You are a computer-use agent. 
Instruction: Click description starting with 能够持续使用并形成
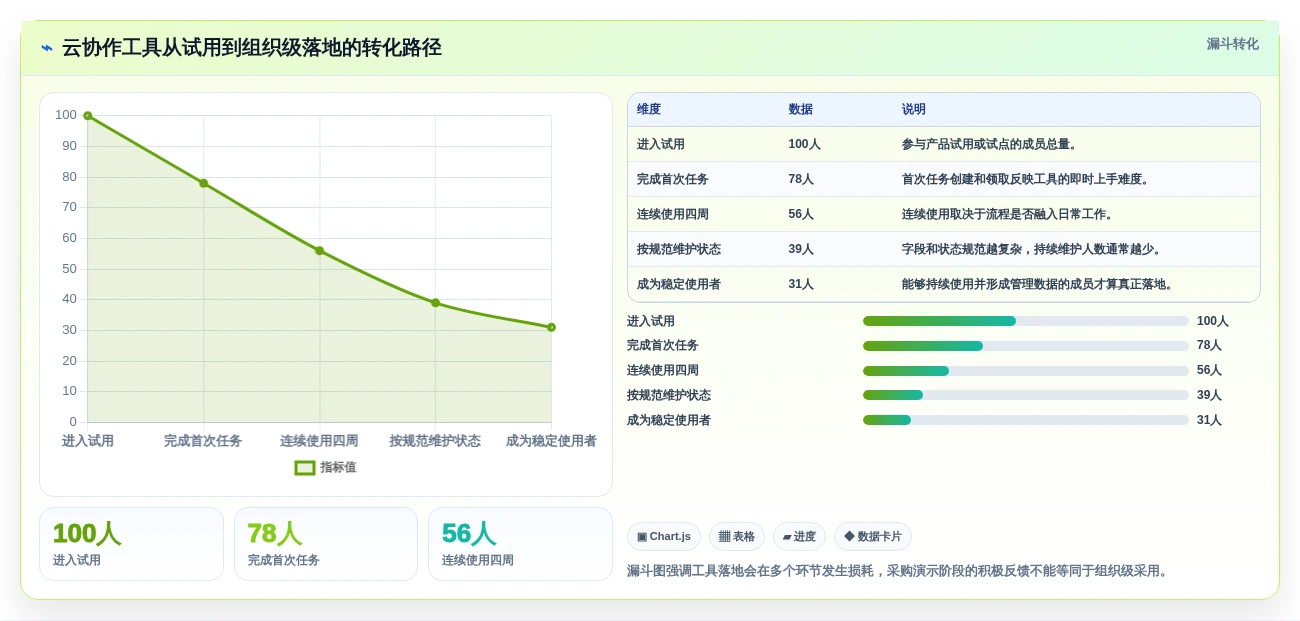coord(1040,284)
